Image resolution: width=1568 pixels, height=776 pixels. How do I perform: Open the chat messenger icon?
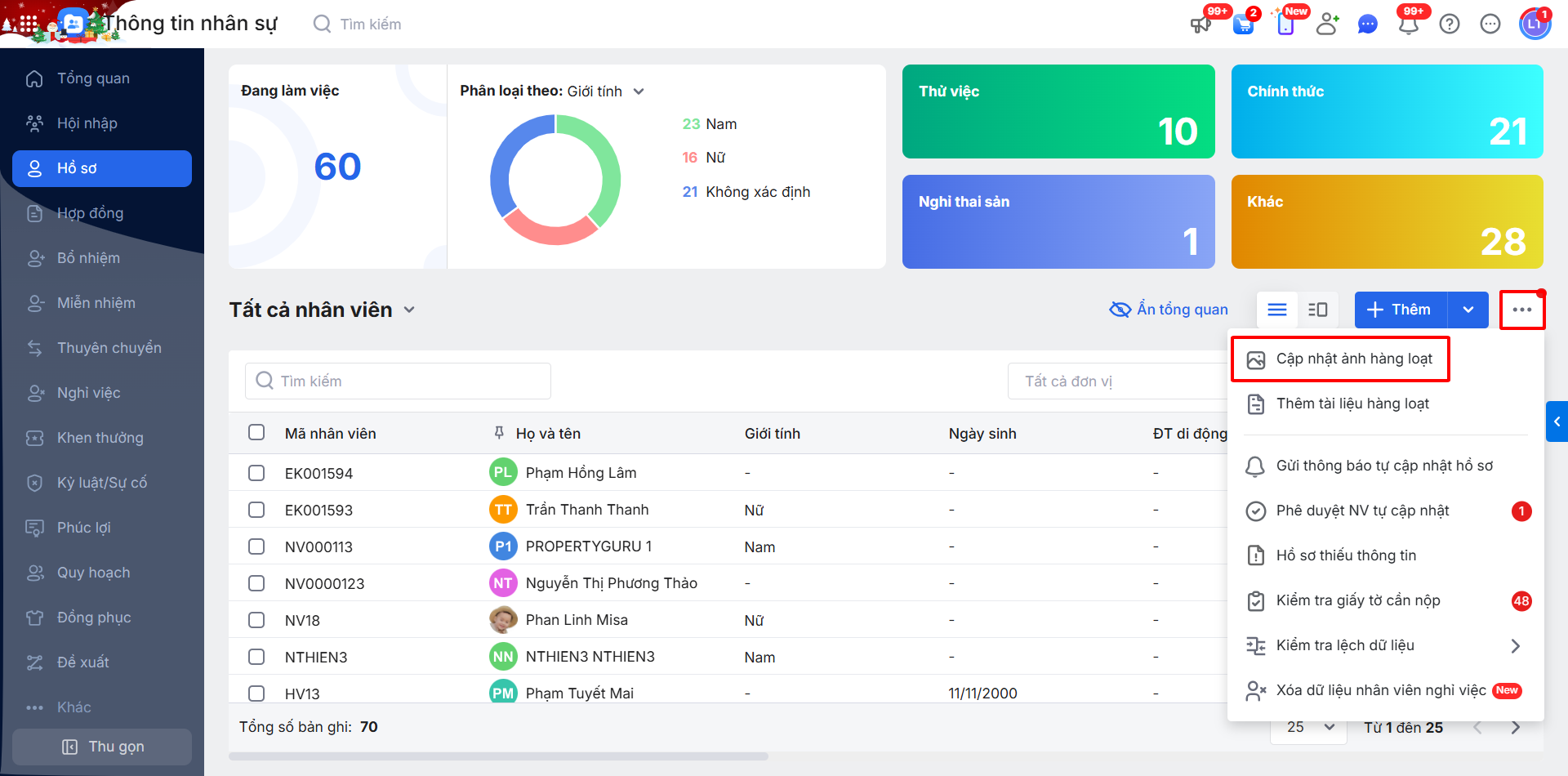coord(1368,25)
